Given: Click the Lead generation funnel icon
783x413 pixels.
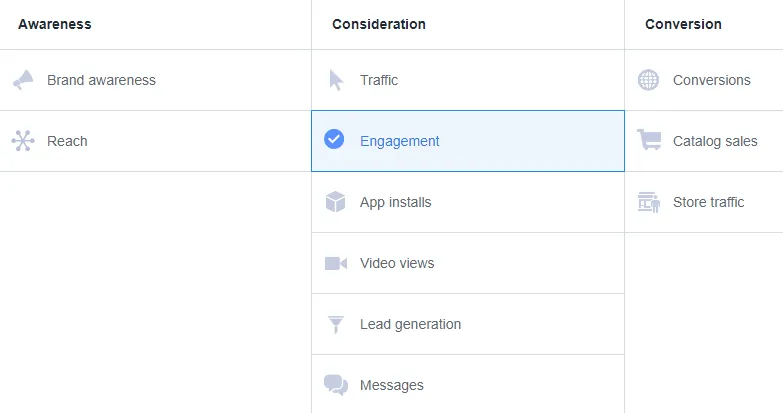Looking at the screenshot, I should [x=335, y=324].
